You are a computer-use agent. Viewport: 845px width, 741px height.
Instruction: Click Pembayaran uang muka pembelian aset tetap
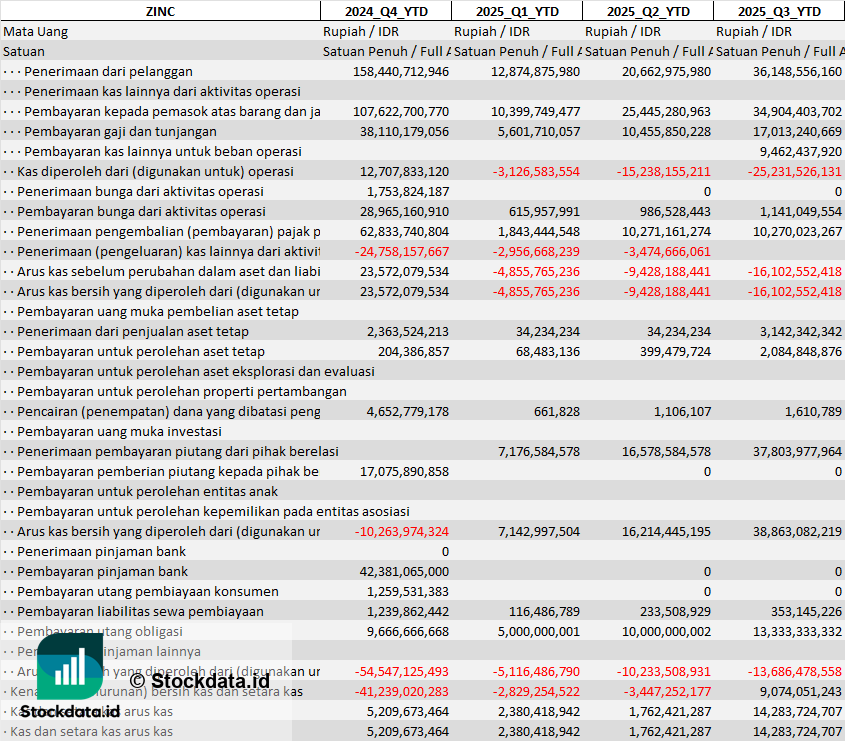coord(158,311)
